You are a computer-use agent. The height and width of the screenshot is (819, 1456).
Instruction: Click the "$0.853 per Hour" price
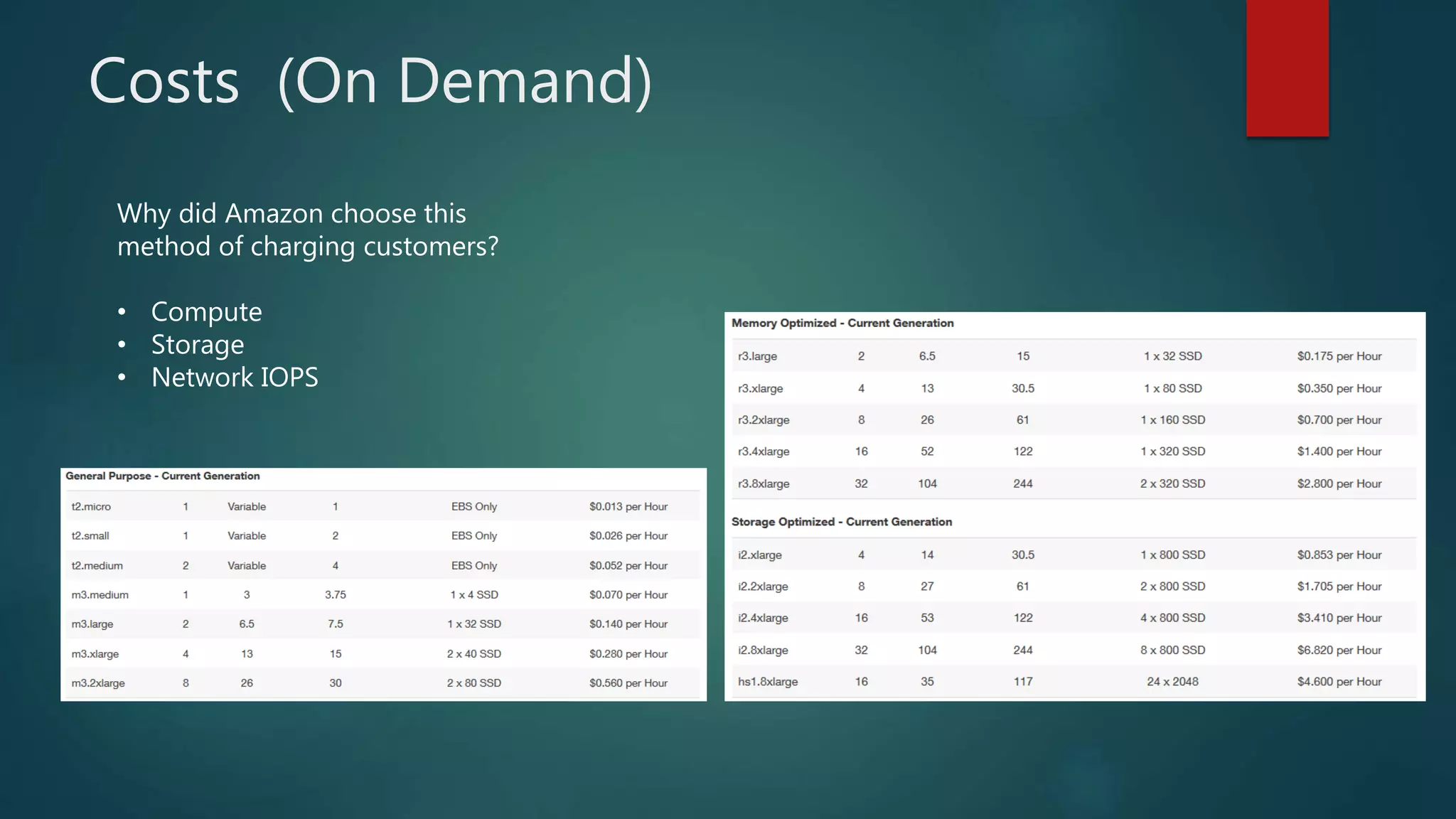tap(1339, 555)
